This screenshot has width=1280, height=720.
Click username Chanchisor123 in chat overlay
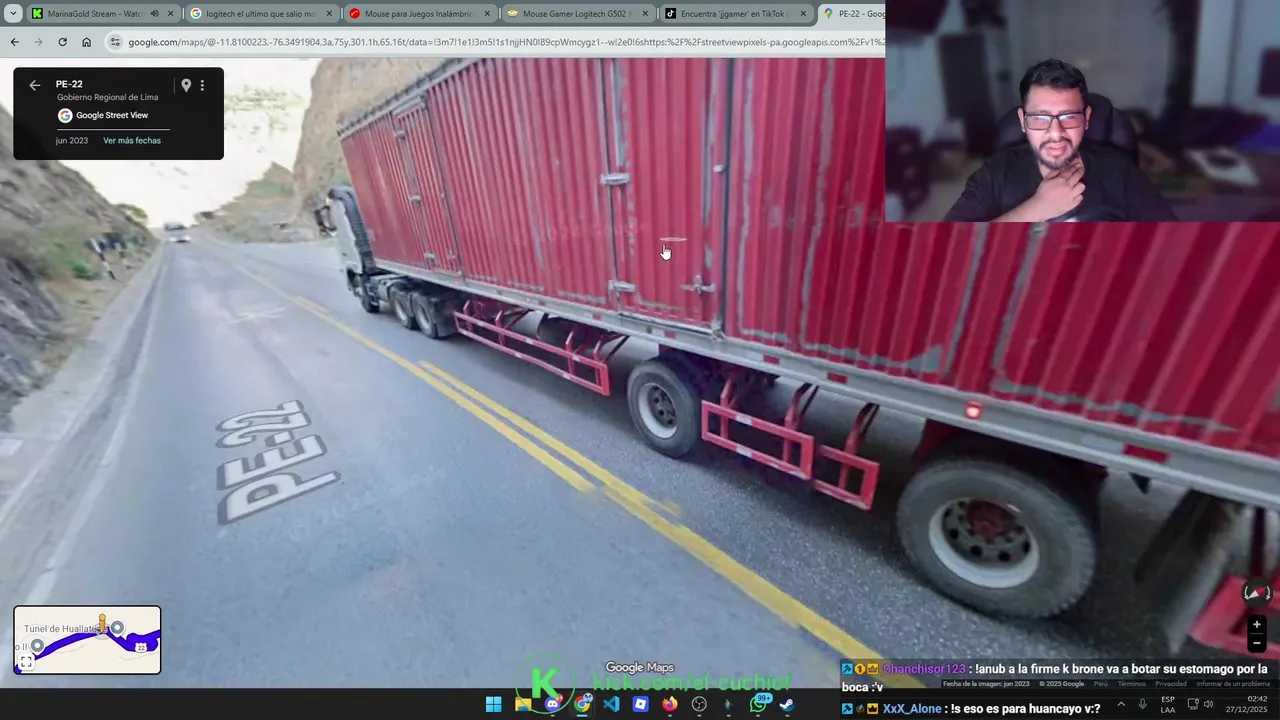924,669
